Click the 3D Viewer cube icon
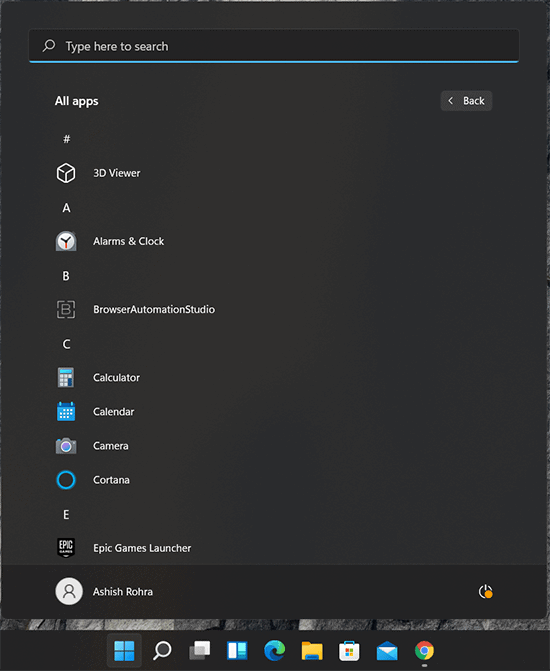The image size is (550, 671). click(66, 173)
